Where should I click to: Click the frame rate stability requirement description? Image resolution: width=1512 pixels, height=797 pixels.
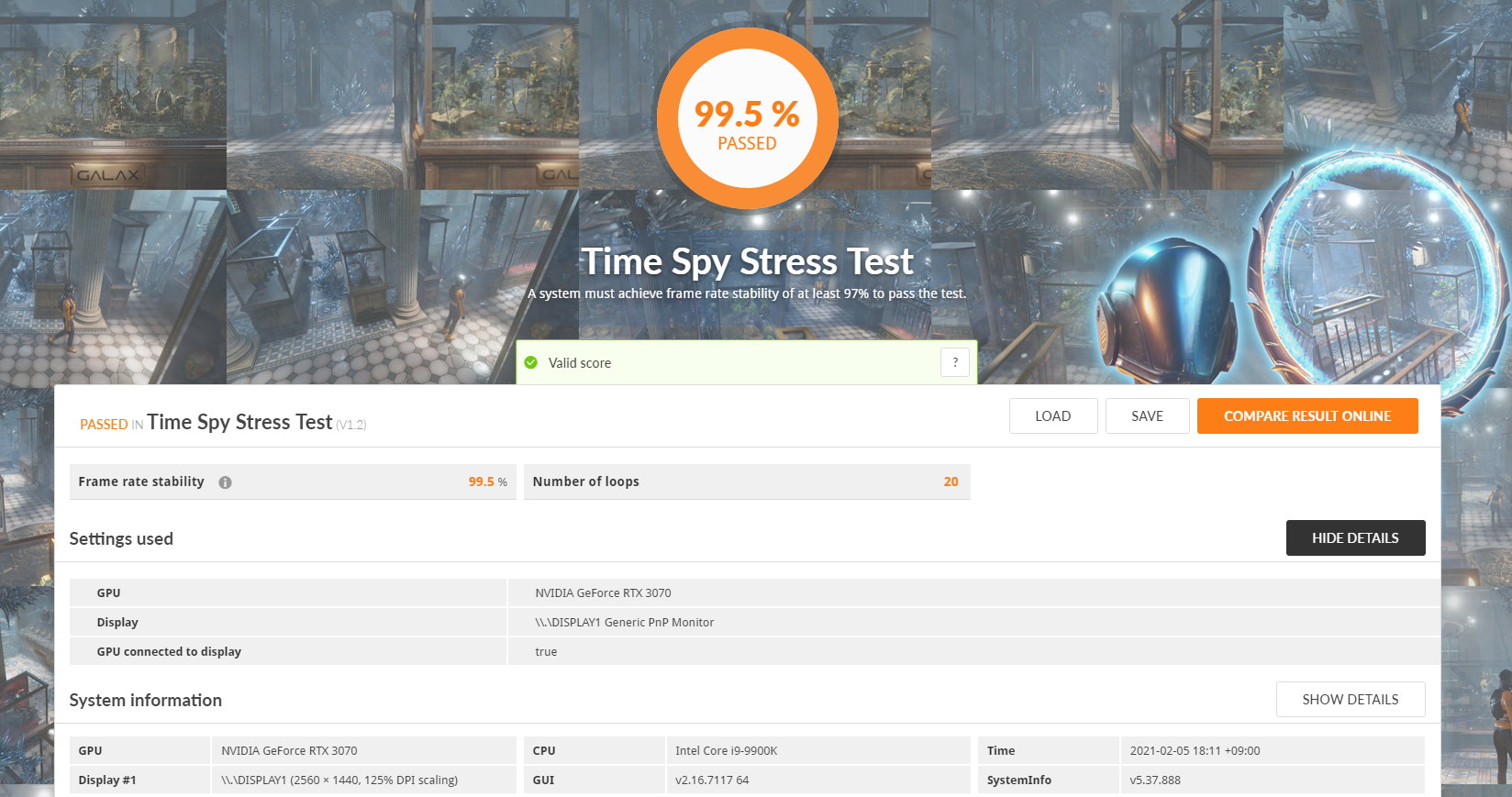747,293
